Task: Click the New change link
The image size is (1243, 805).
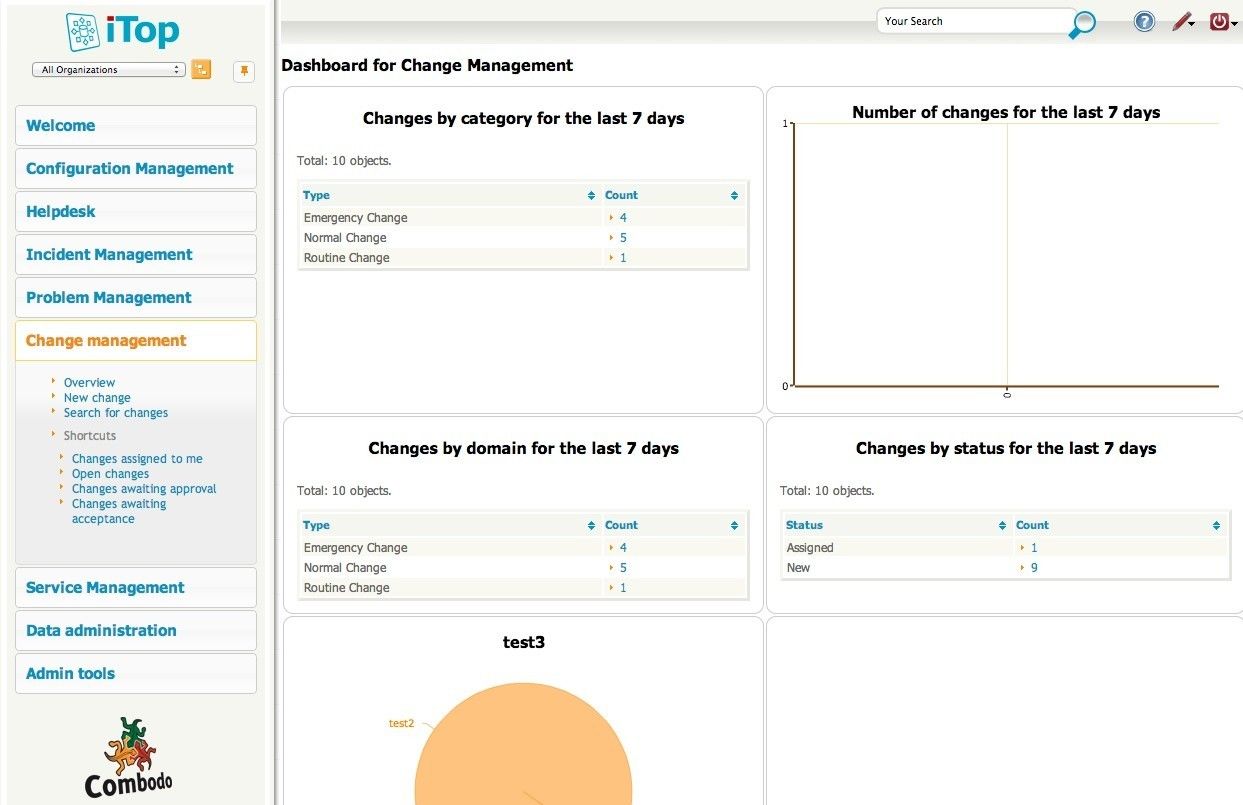Action: coord(97,398)
